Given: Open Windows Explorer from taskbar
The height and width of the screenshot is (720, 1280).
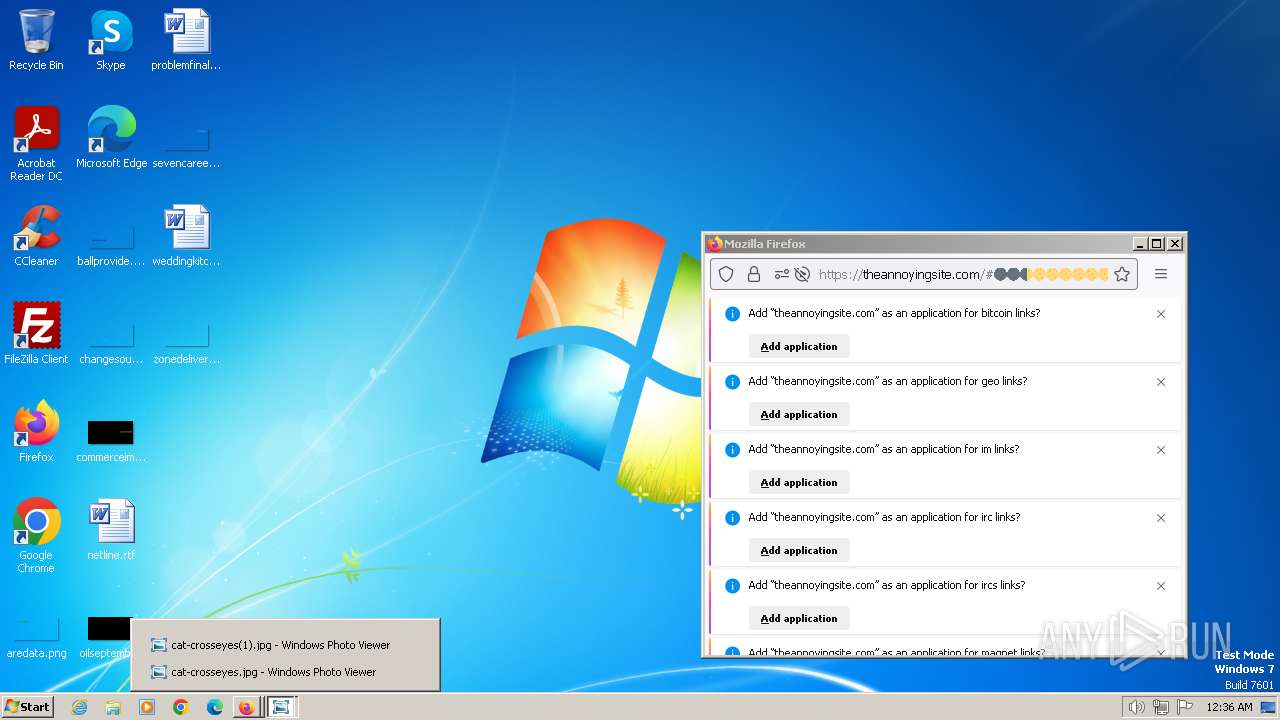Looking at the screenshot, I should tap(113, 707).
